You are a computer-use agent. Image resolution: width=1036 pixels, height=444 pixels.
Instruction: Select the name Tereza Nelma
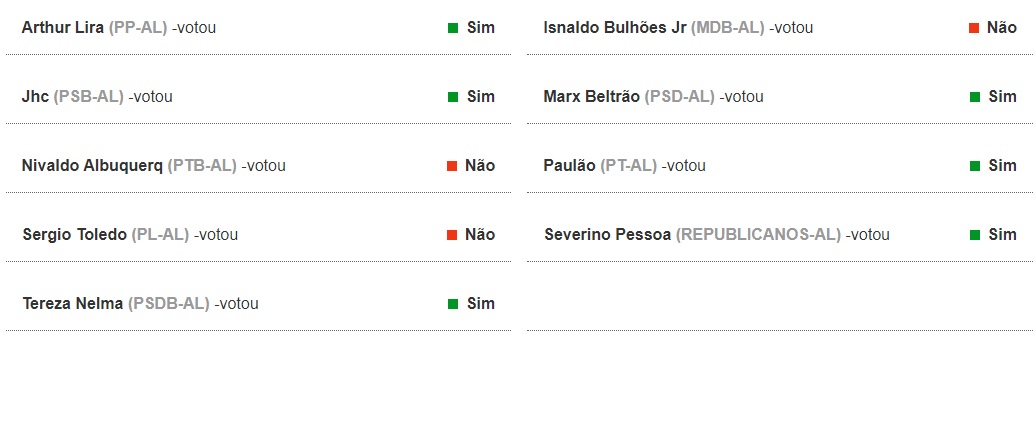pos(73,304)
